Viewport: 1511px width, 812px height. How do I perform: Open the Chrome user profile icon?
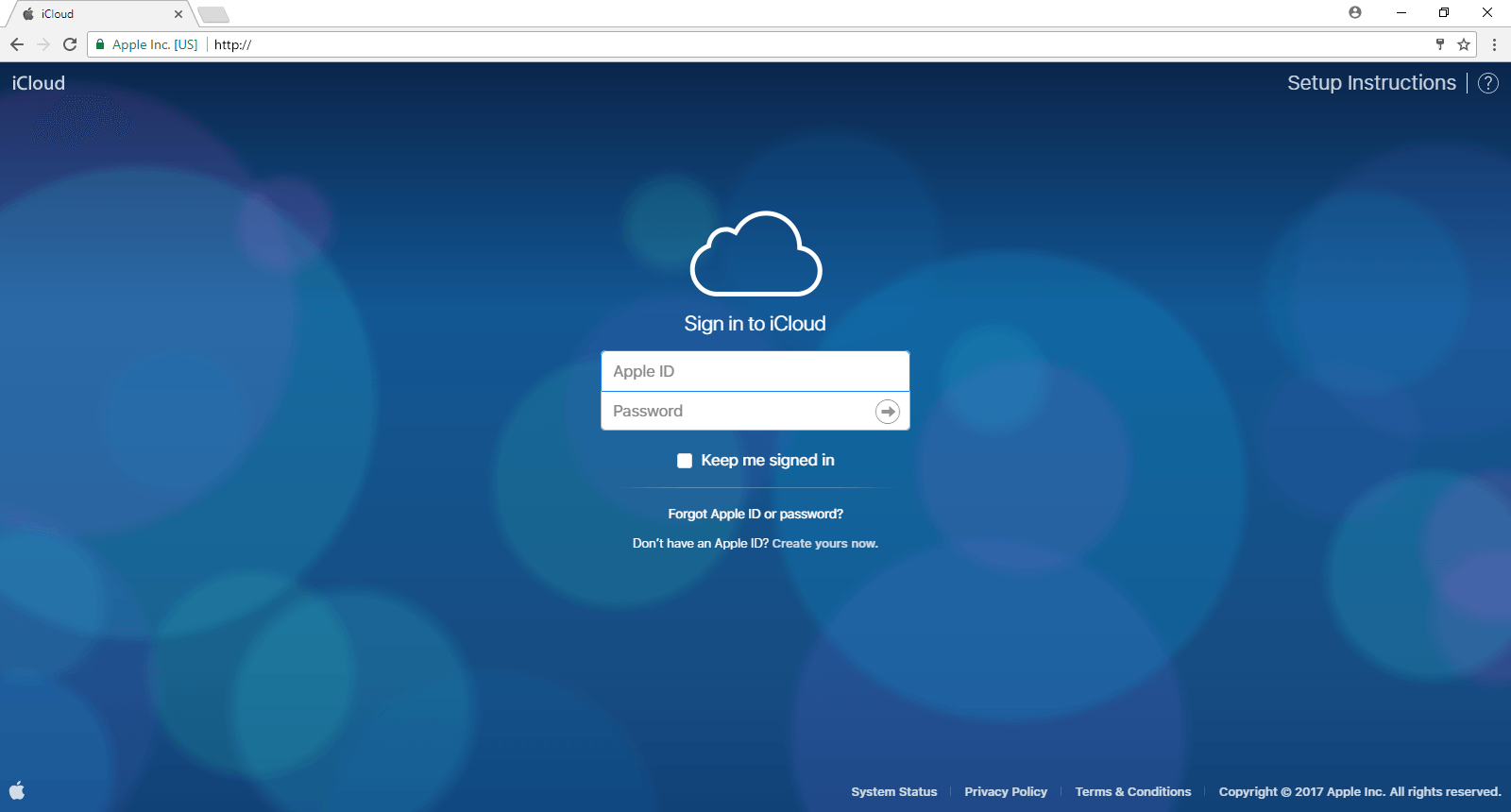tap(1355, 12)
